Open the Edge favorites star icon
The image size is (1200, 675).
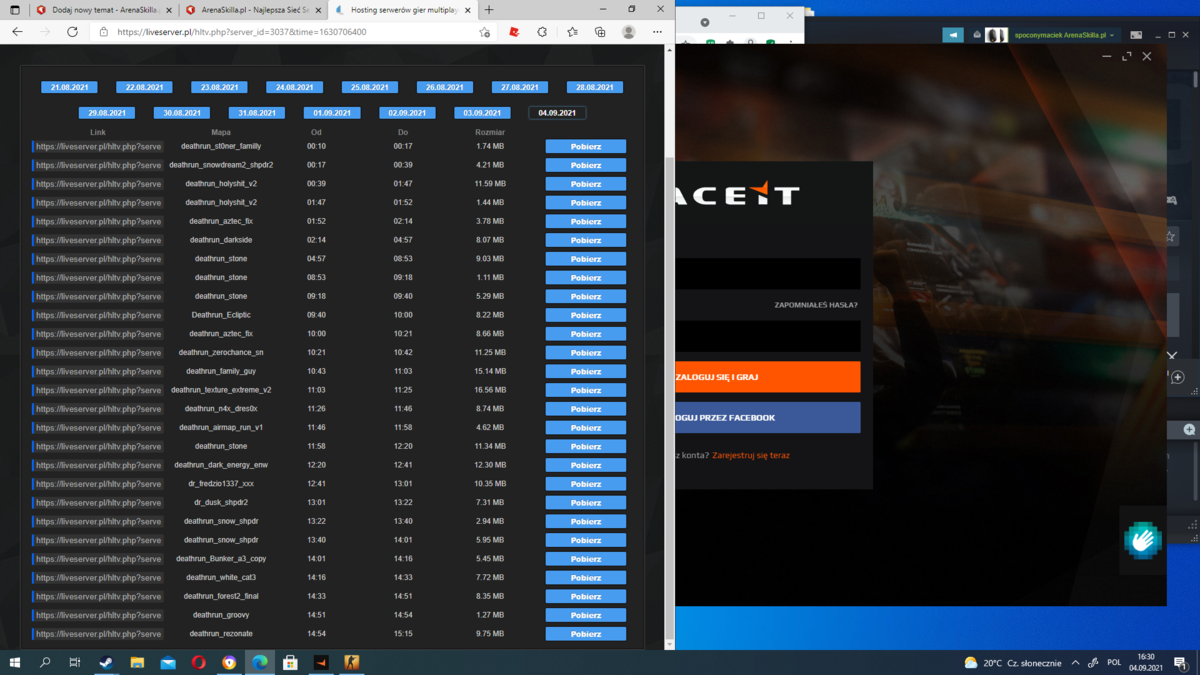tap(572, 32)
